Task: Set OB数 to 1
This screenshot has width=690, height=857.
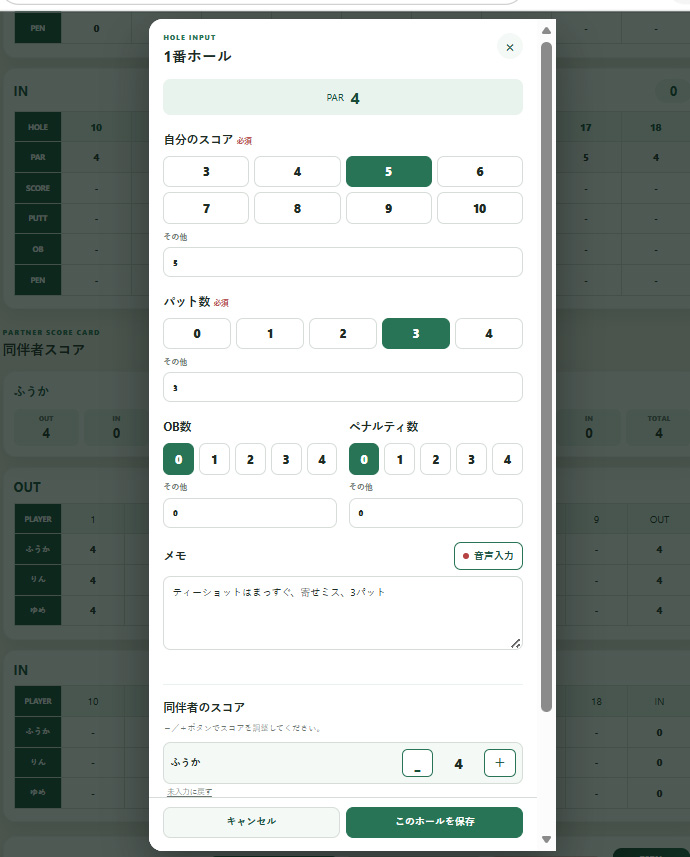Action: (x=214, y=459)
